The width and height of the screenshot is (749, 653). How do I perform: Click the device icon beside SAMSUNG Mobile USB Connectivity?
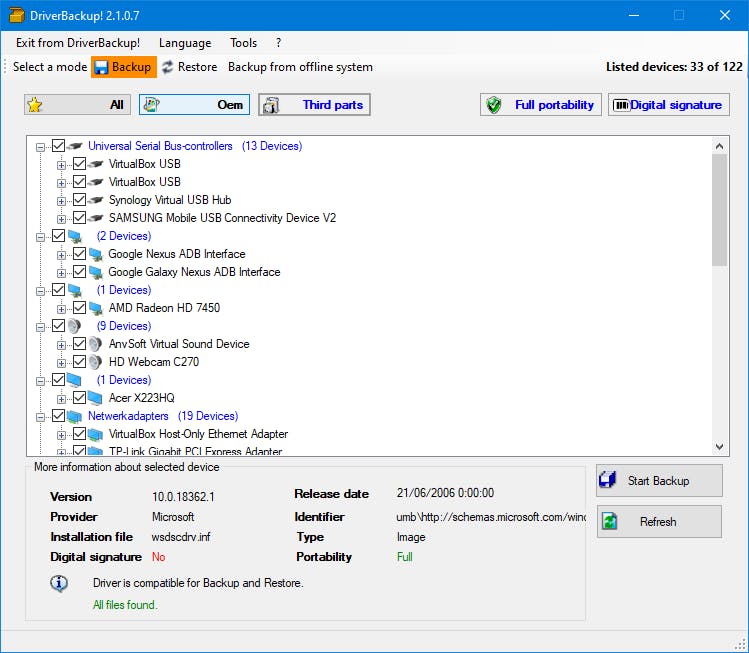96,218
